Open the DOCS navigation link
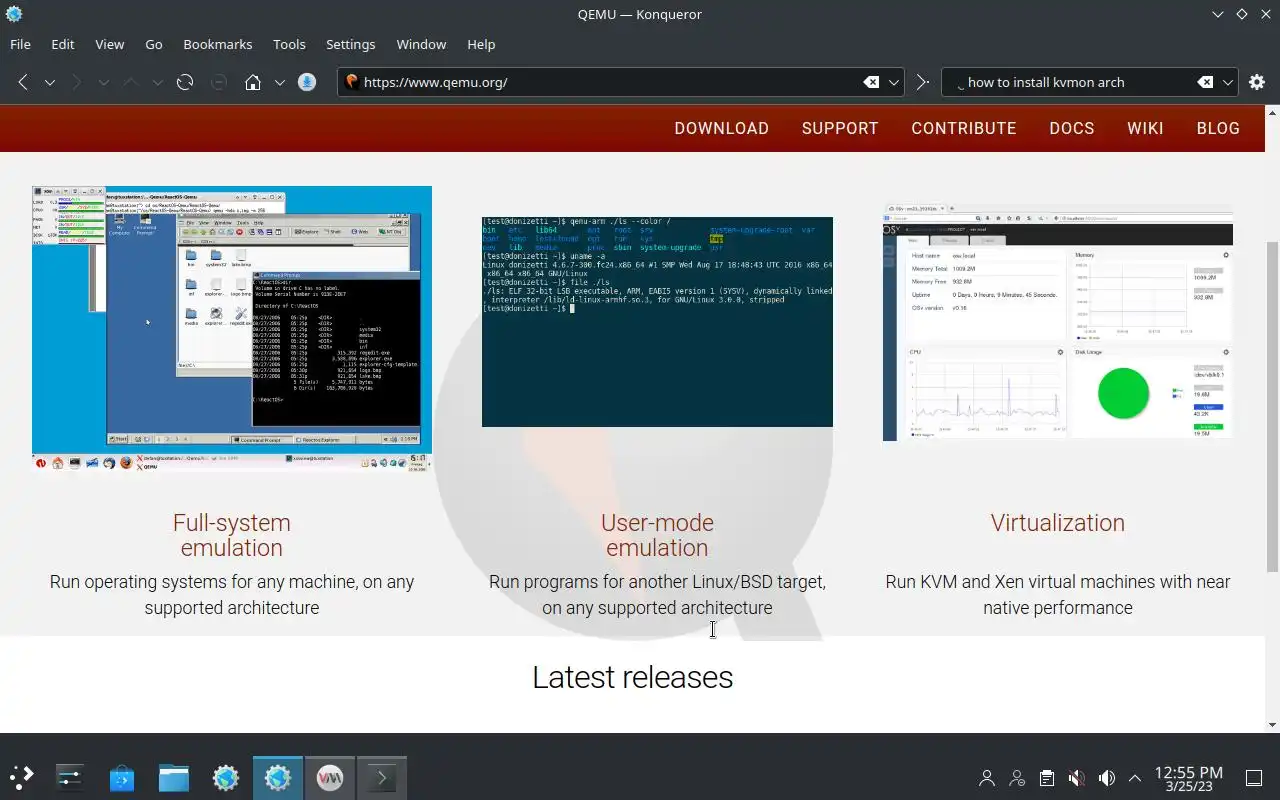Viewport: 1280px width, 800px height. click(1072, 128)
